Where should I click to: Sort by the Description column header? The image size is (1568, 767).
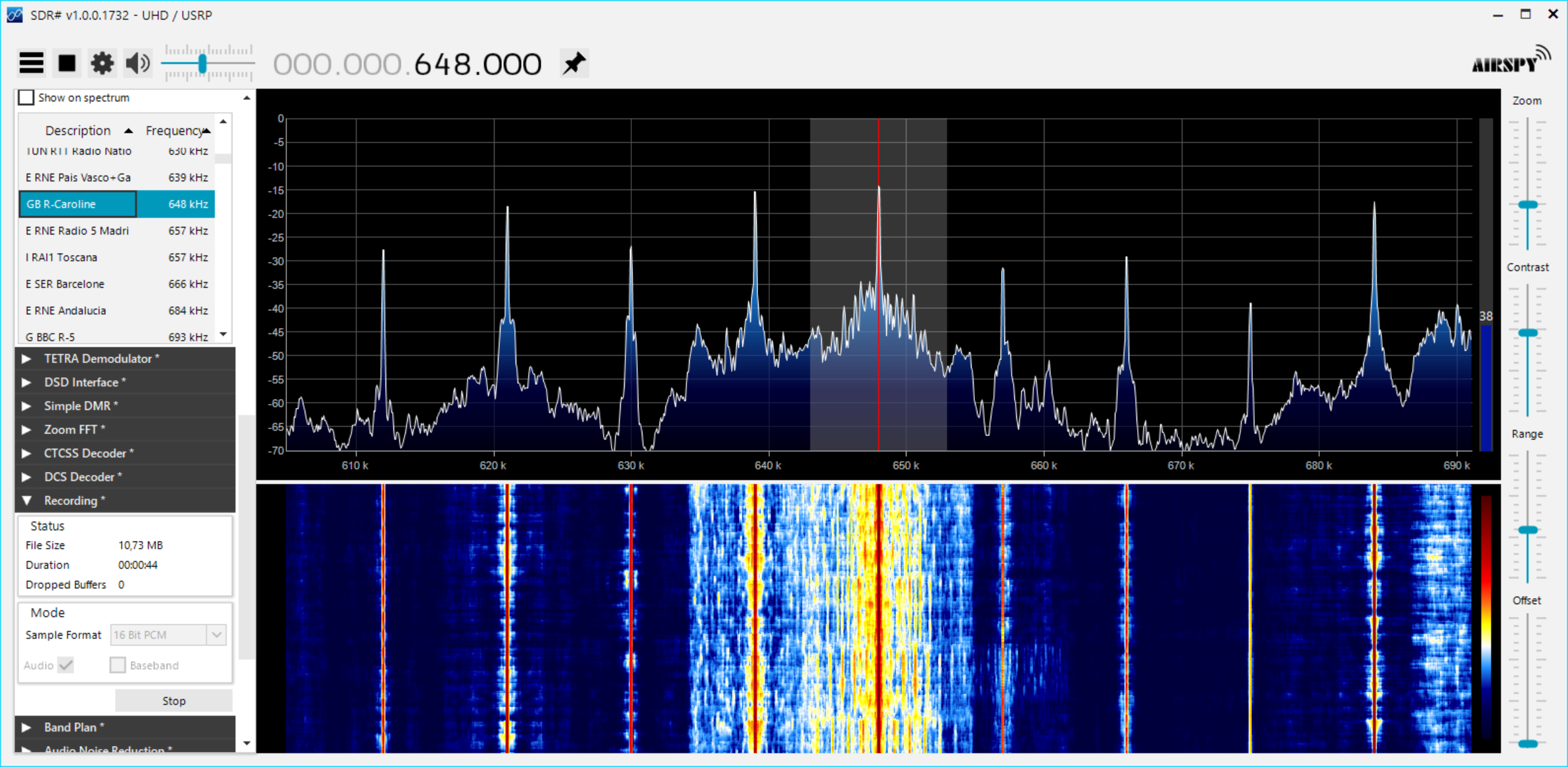click(x=78, y=130)
